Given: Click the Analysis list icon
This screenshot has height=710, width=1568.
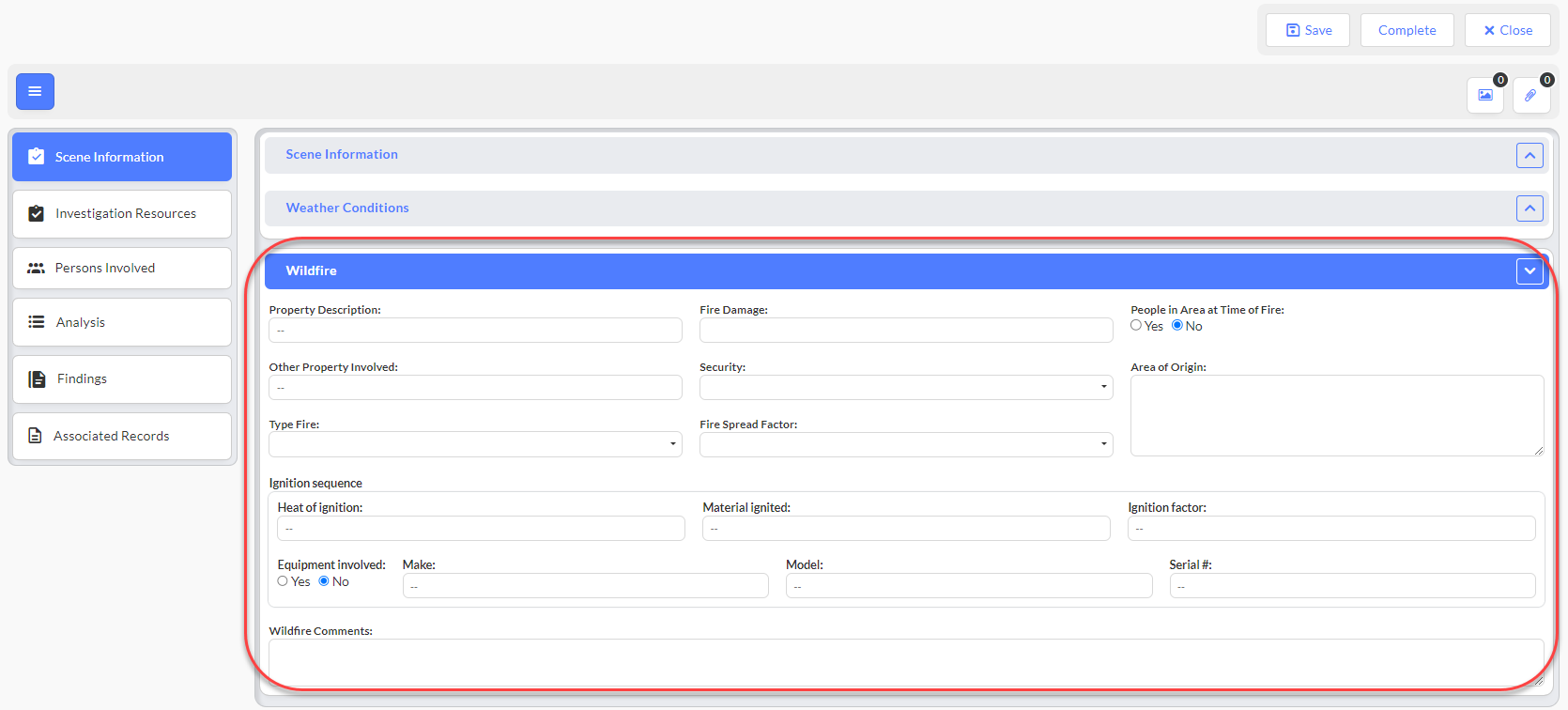Looking at the screenshot, I should tap(37, 322).
